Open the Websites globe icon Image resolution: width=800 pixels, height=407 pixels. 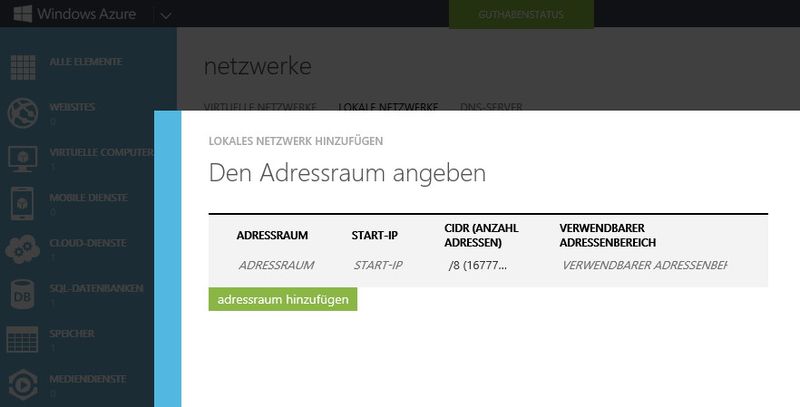coord(23,113)
